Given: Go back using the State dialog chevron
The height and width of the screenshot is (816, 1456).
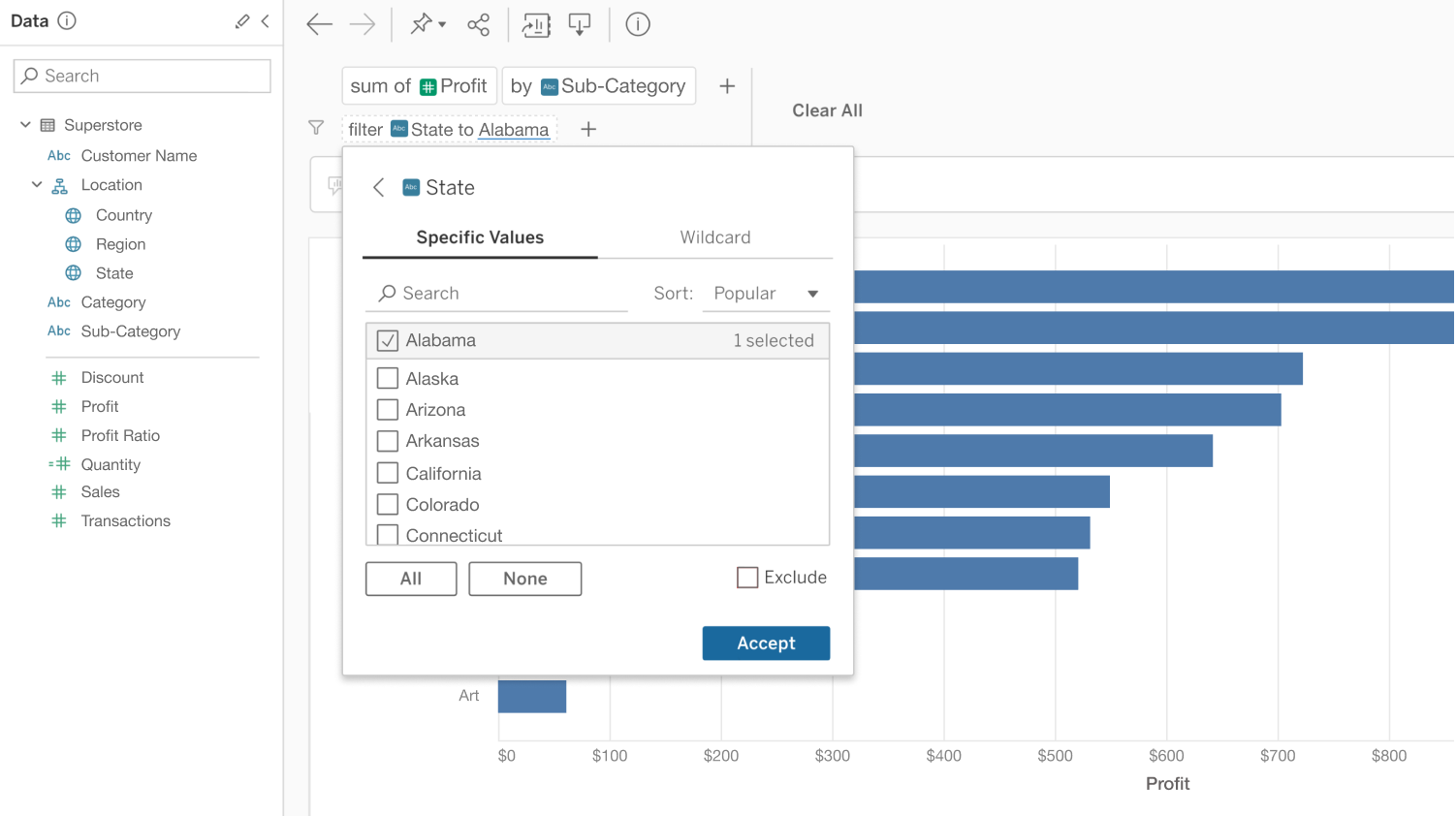Looking at the screenshot, I should pos(379,187).
